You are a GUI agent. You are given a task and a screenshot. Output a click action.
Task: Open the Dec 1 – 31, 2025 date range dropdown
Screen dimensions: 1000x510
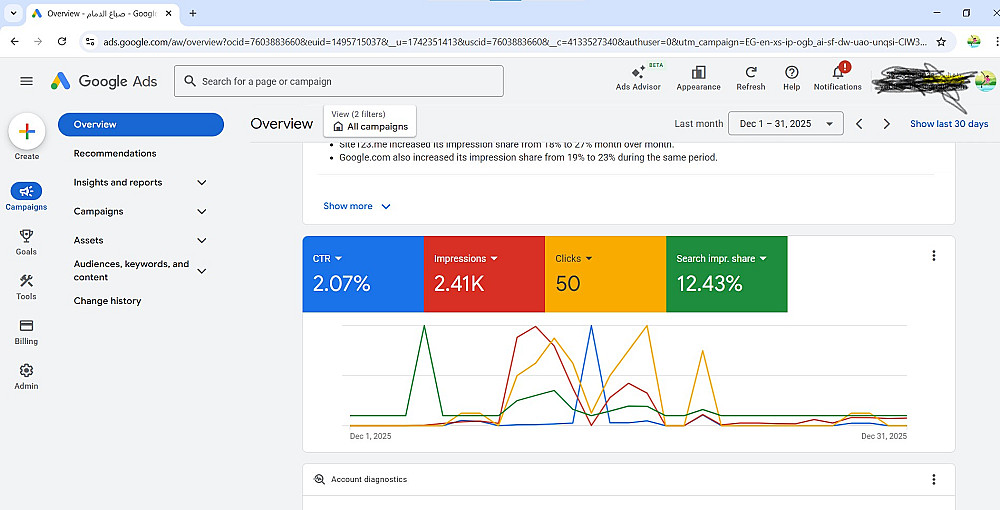787,124
